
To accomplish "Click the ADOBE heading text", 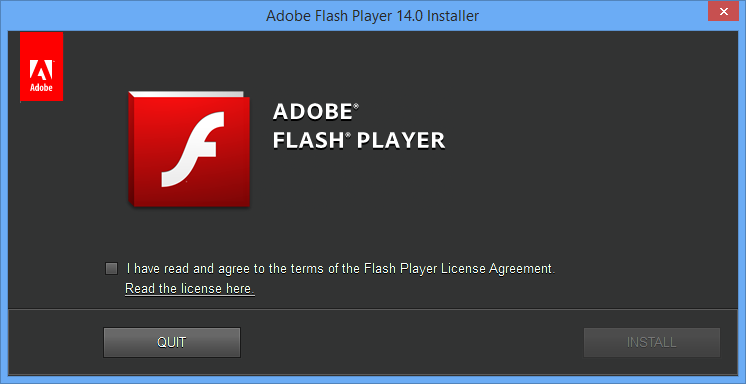I will (312, 112).
